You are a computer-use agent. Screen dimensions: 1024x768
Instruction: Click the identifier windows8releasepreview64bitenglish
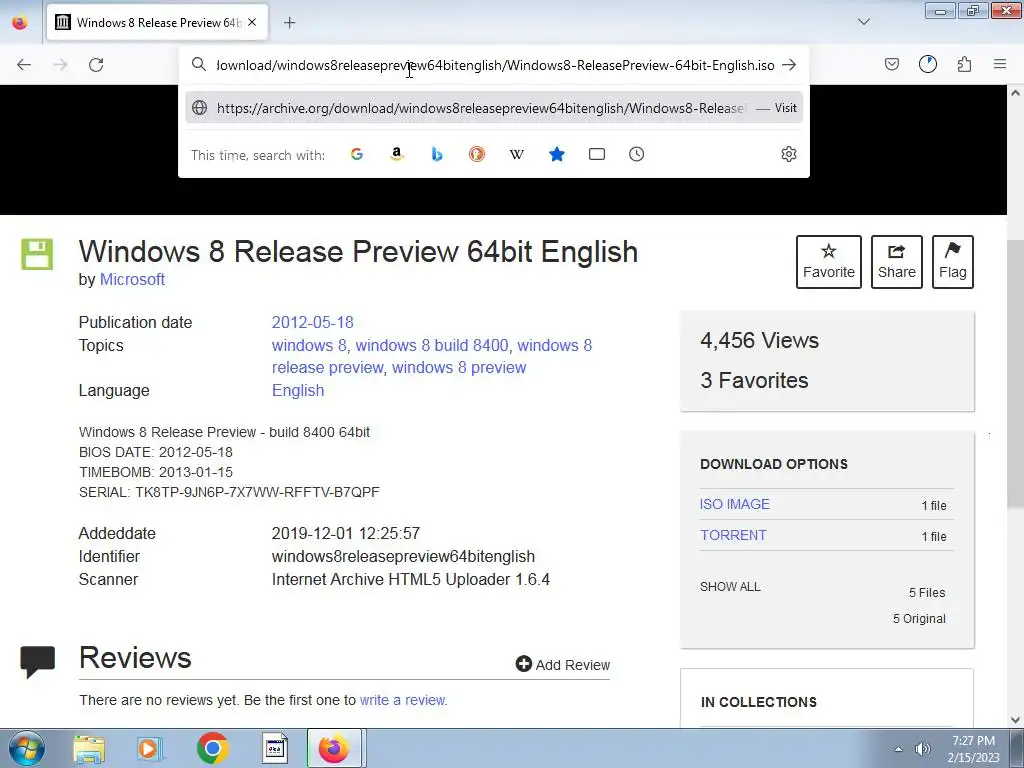point(403,556)
